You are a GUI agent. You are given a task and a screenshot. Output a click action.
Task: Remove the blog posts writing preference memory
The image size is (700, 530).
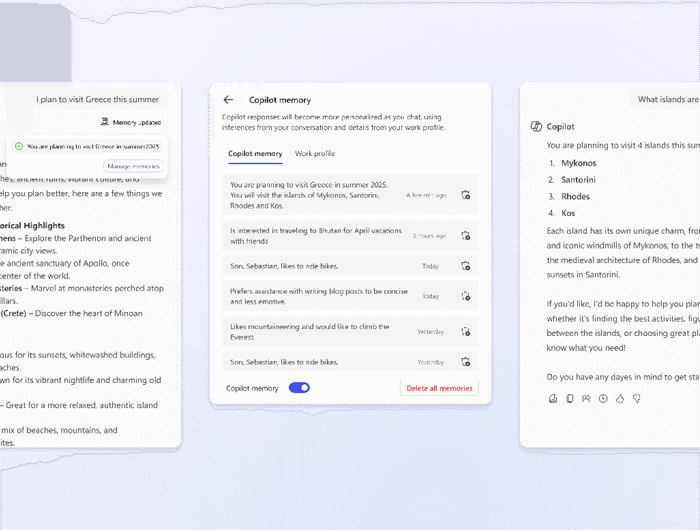click(x=466, y=296)
